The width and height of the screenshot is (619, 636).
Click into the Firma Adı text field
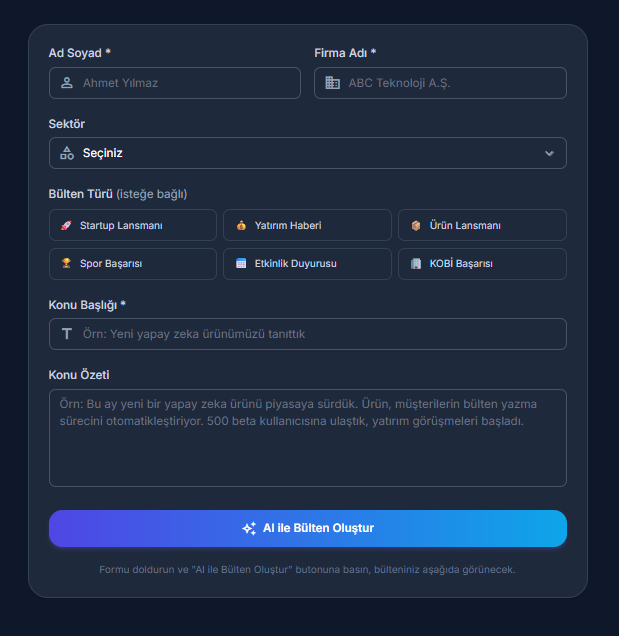coord(450,83)
